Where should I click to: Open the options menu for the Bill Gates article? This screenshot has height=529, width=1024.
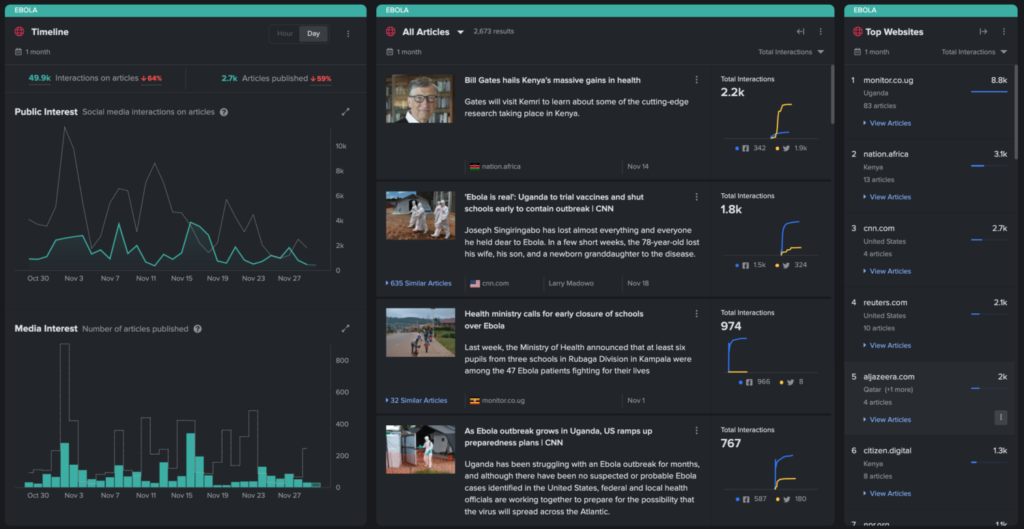click(696, 80)
